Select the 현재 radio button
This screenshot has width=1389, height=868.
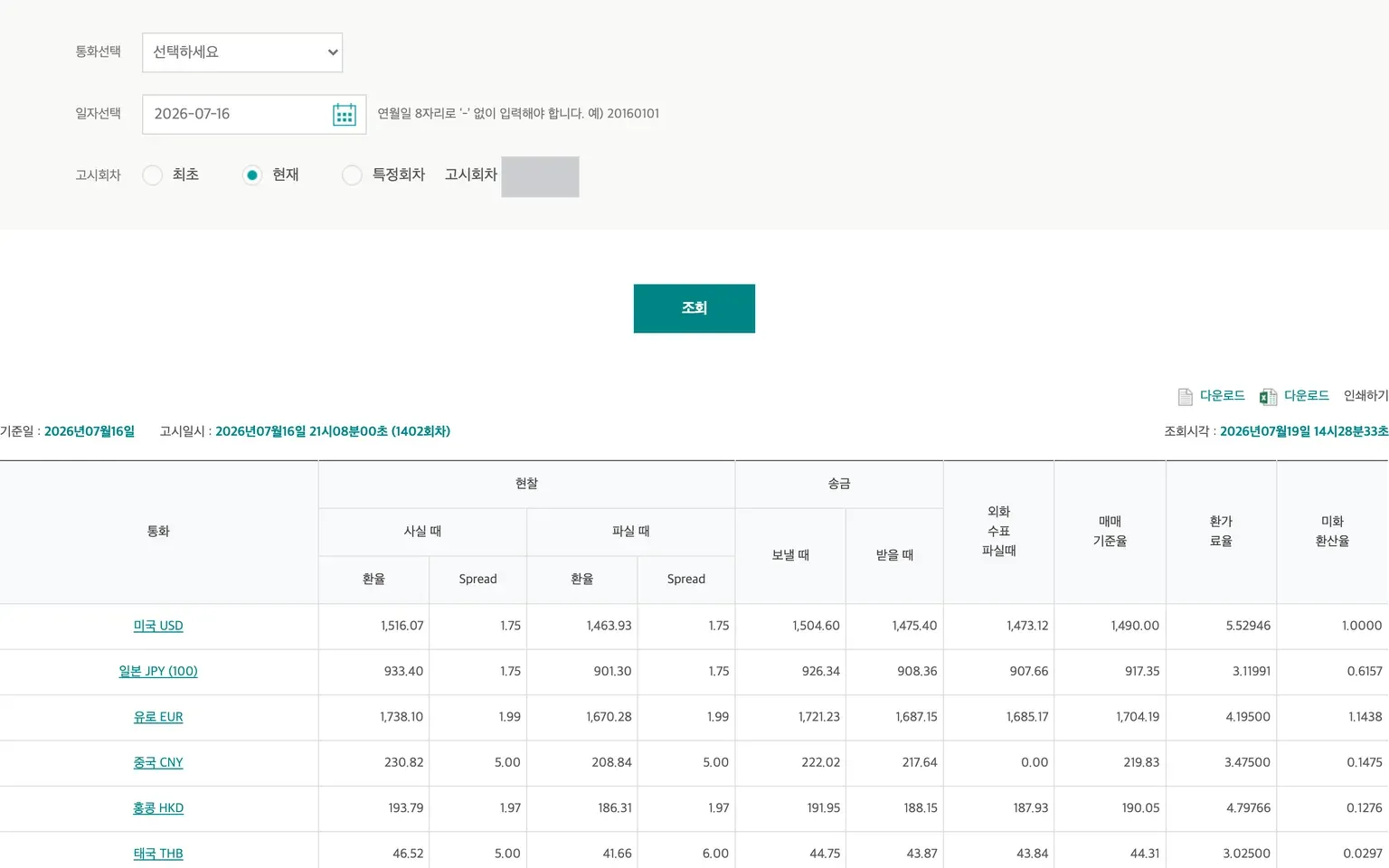pos(252,175)
